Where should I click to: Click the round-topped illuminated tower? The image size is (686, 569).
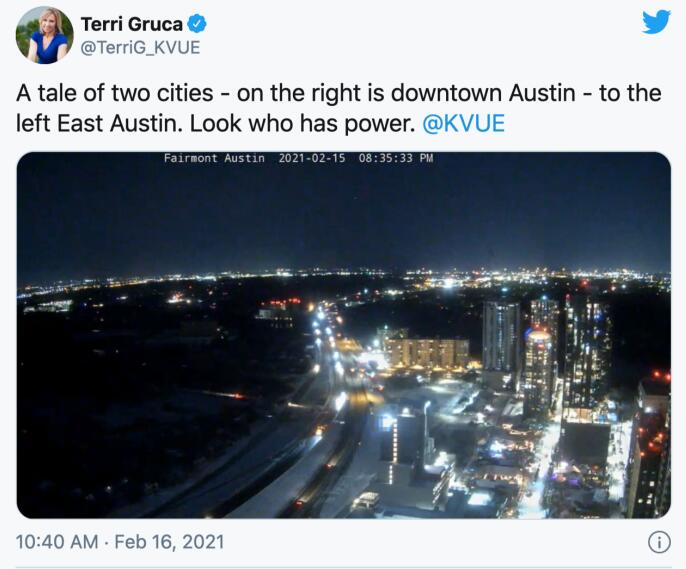pos(539,372)
